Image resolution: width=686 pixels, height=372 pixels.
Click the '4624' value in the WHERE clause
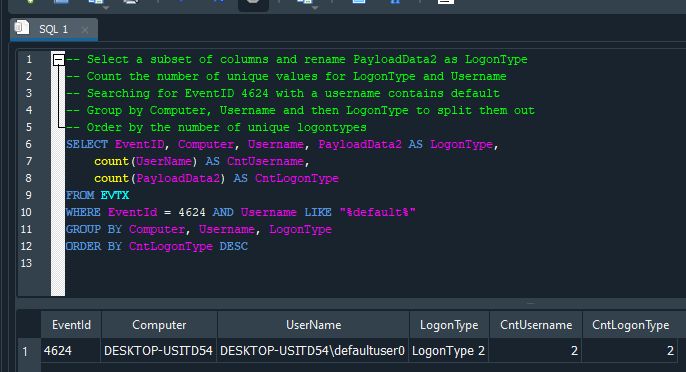pos(192,212)
